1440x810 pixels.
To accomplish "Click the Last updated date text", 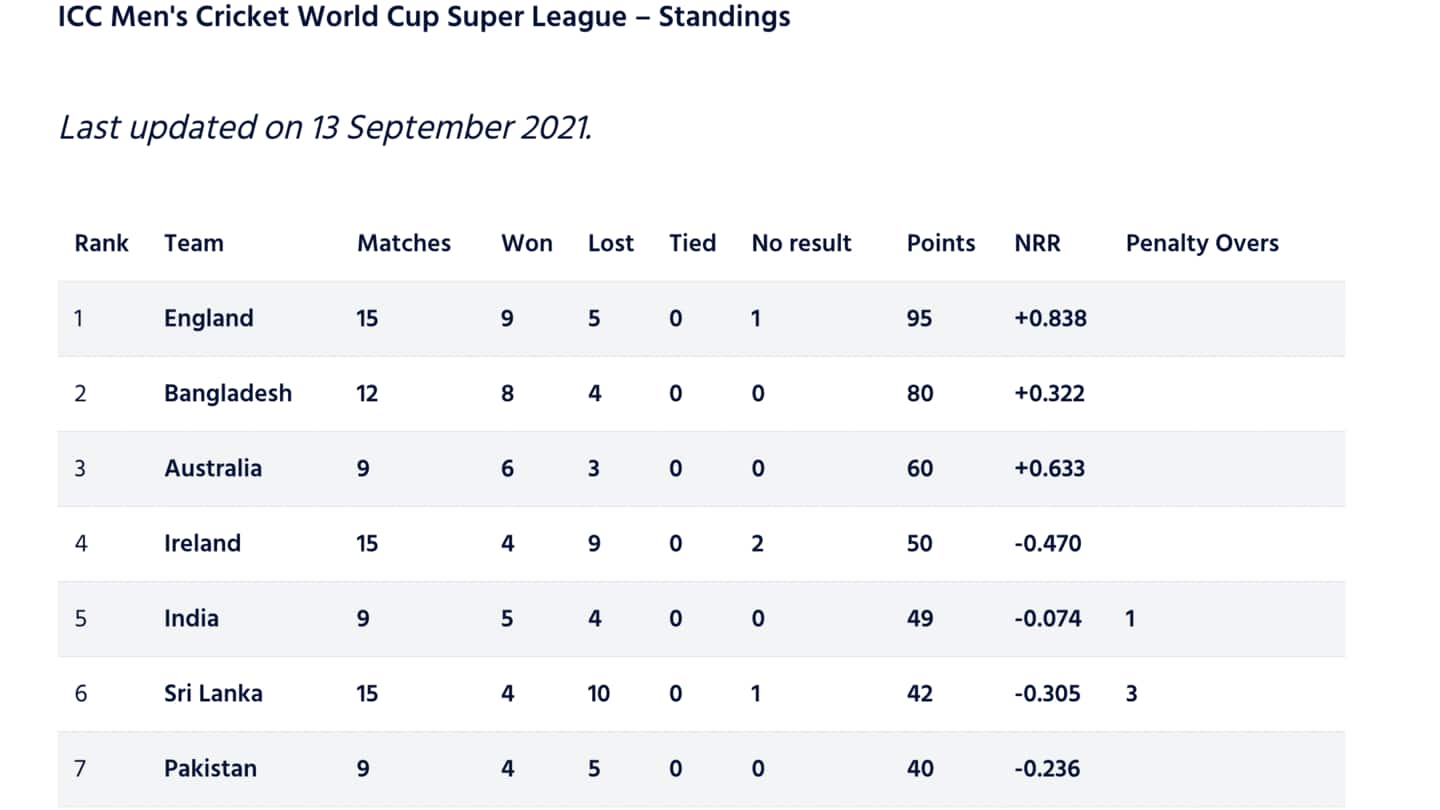I will (x=326, y=127).
